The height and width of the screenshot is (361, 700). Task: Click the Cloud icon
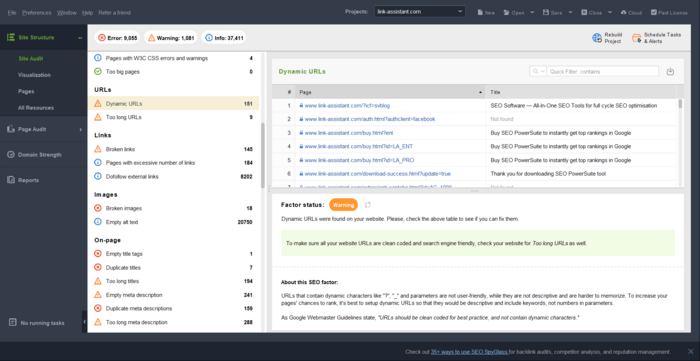tap(624, 12)
